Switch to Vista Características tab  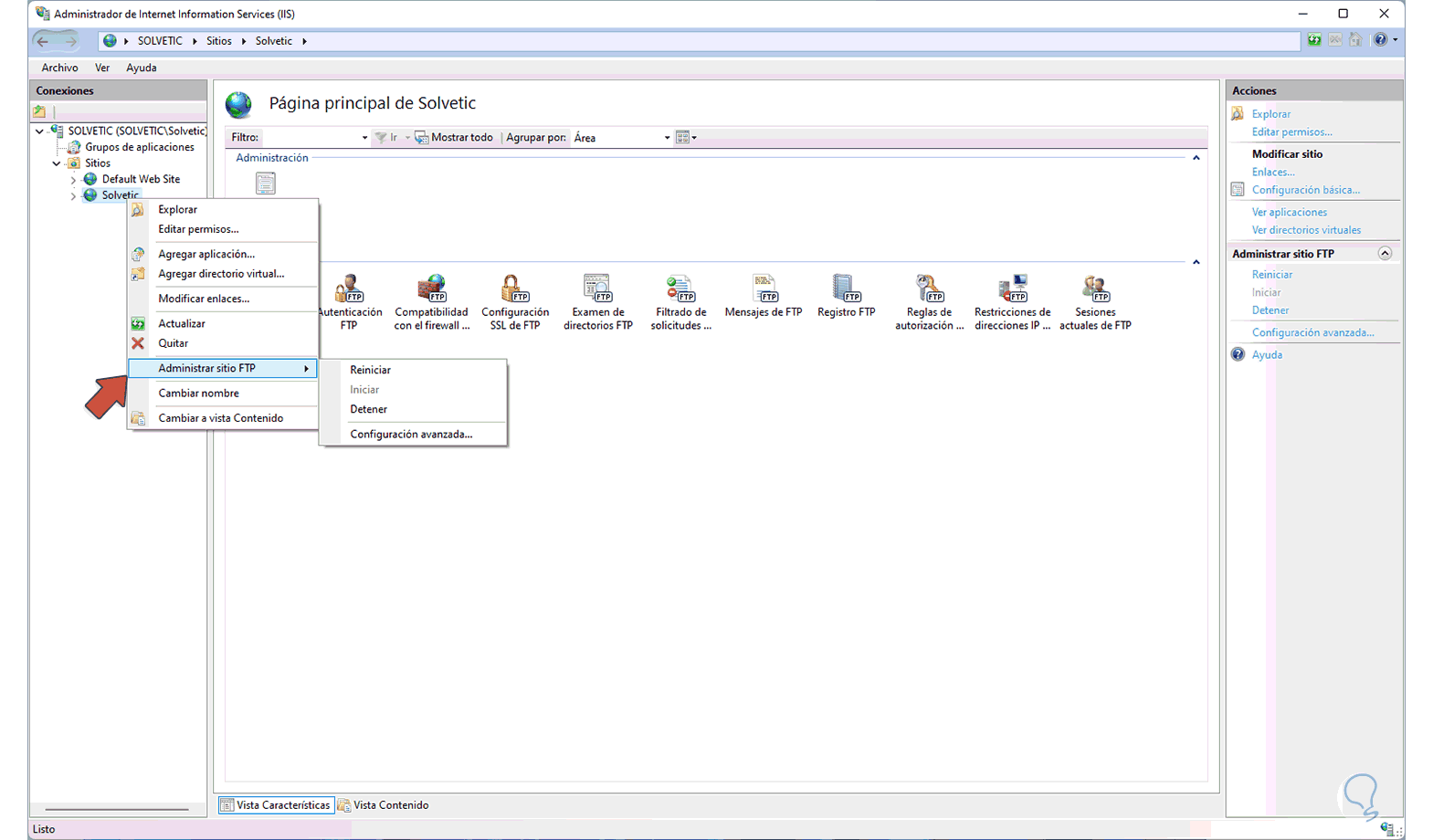click(x=276, y=805)
